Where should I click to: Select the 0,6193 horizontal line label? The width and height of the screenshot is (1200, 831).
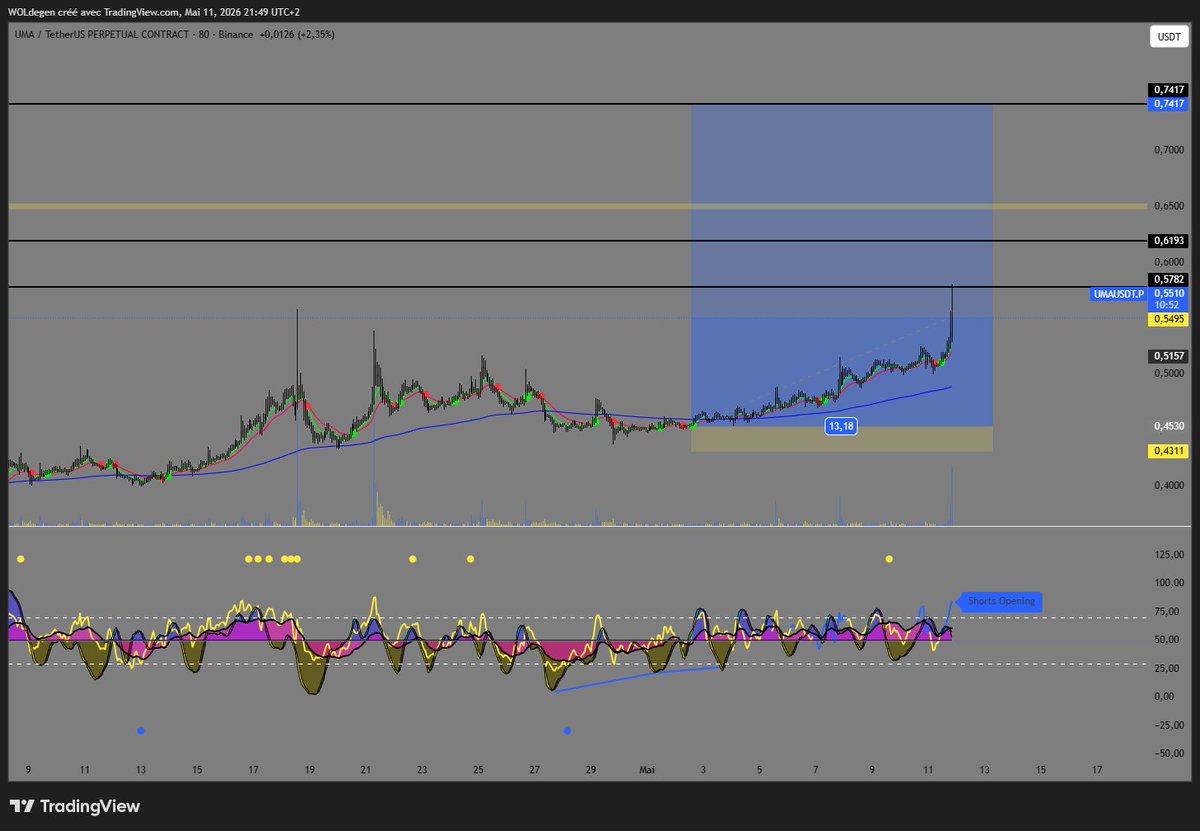[x=1169, y=241]
